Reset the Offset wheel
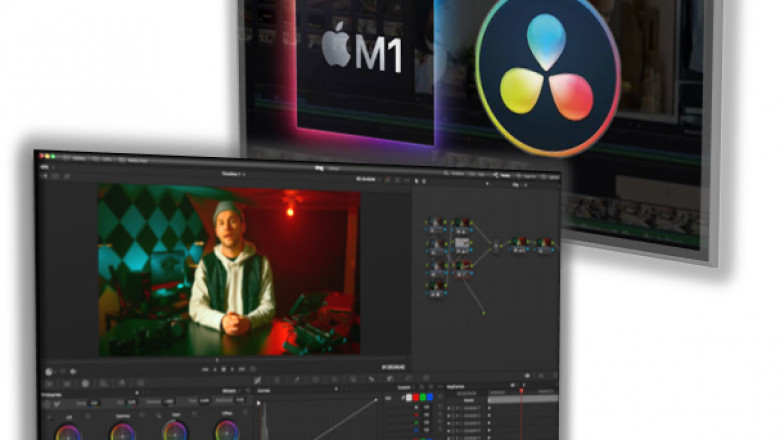The height and width of the screenshot is (440, 780). 245,412
